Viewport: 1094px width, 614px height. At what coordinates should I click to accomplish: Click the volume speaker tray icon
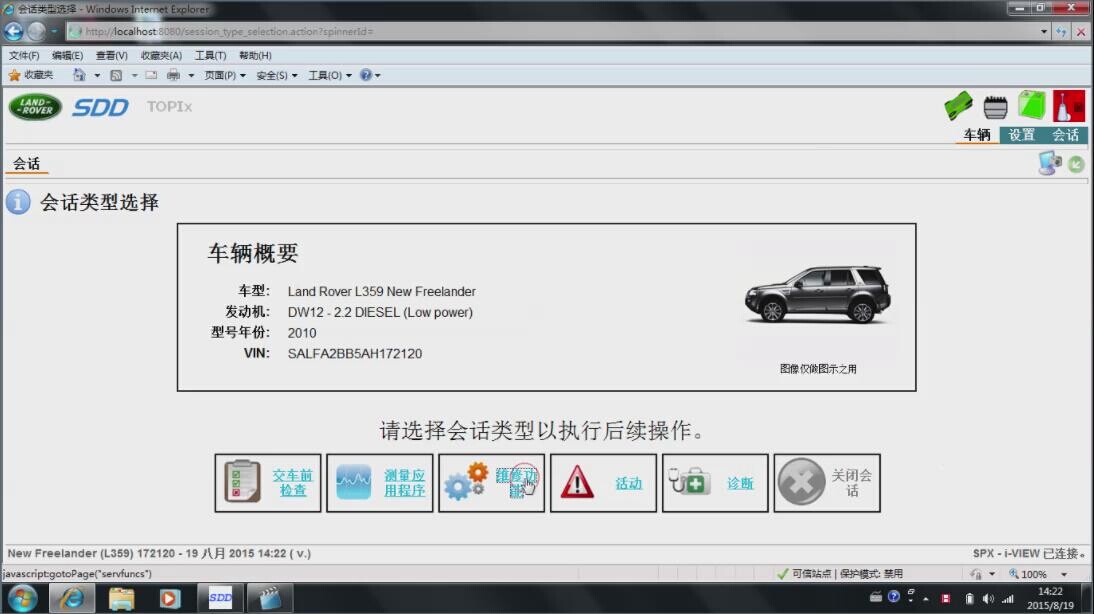point(987,599)
